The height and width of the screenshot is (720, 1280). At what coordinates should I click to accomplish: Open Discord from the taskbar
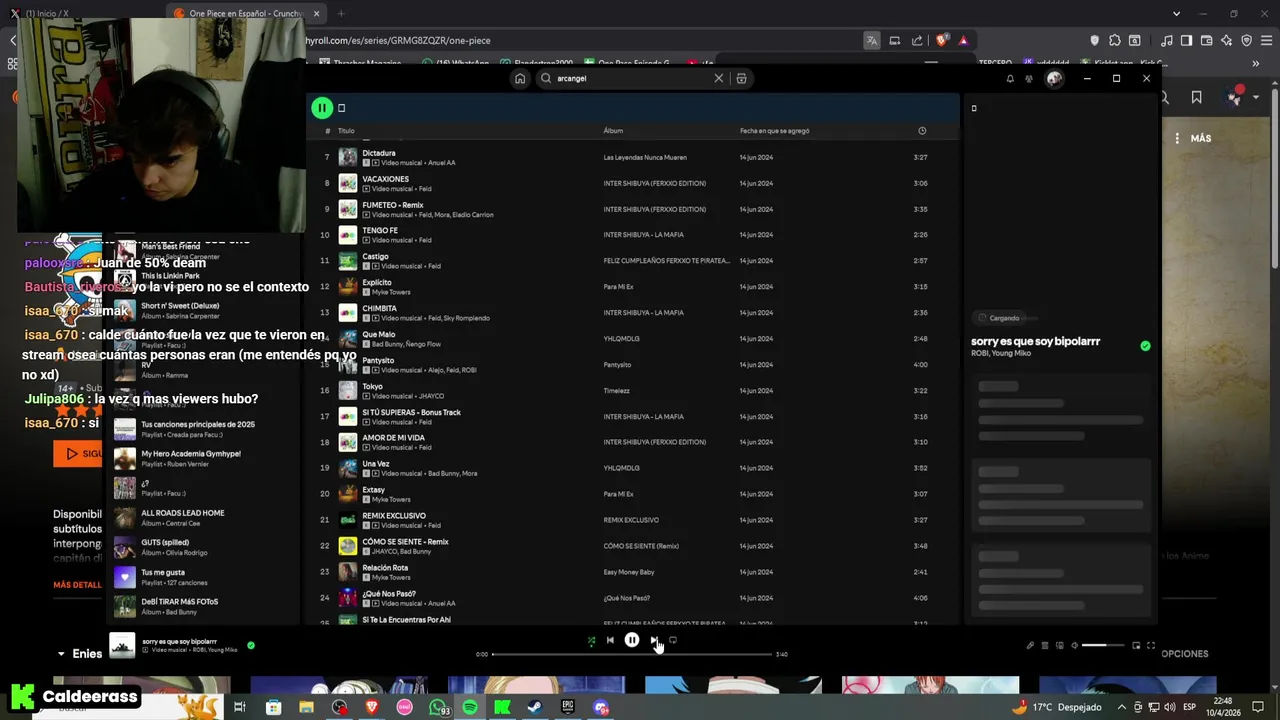pyautogui.click(x=601, y=707)
